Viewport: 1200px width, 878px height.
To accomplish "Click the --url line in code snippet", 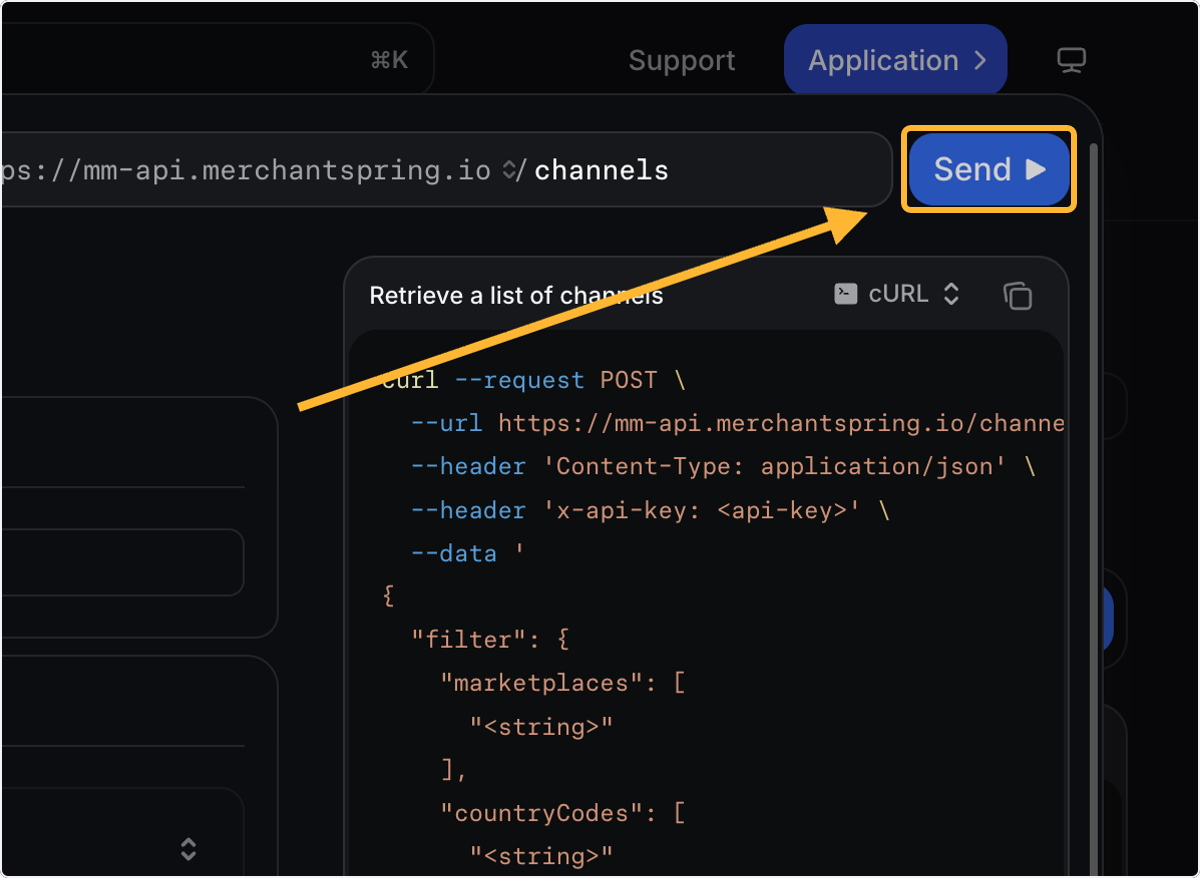I will click(x=737, y=423).
